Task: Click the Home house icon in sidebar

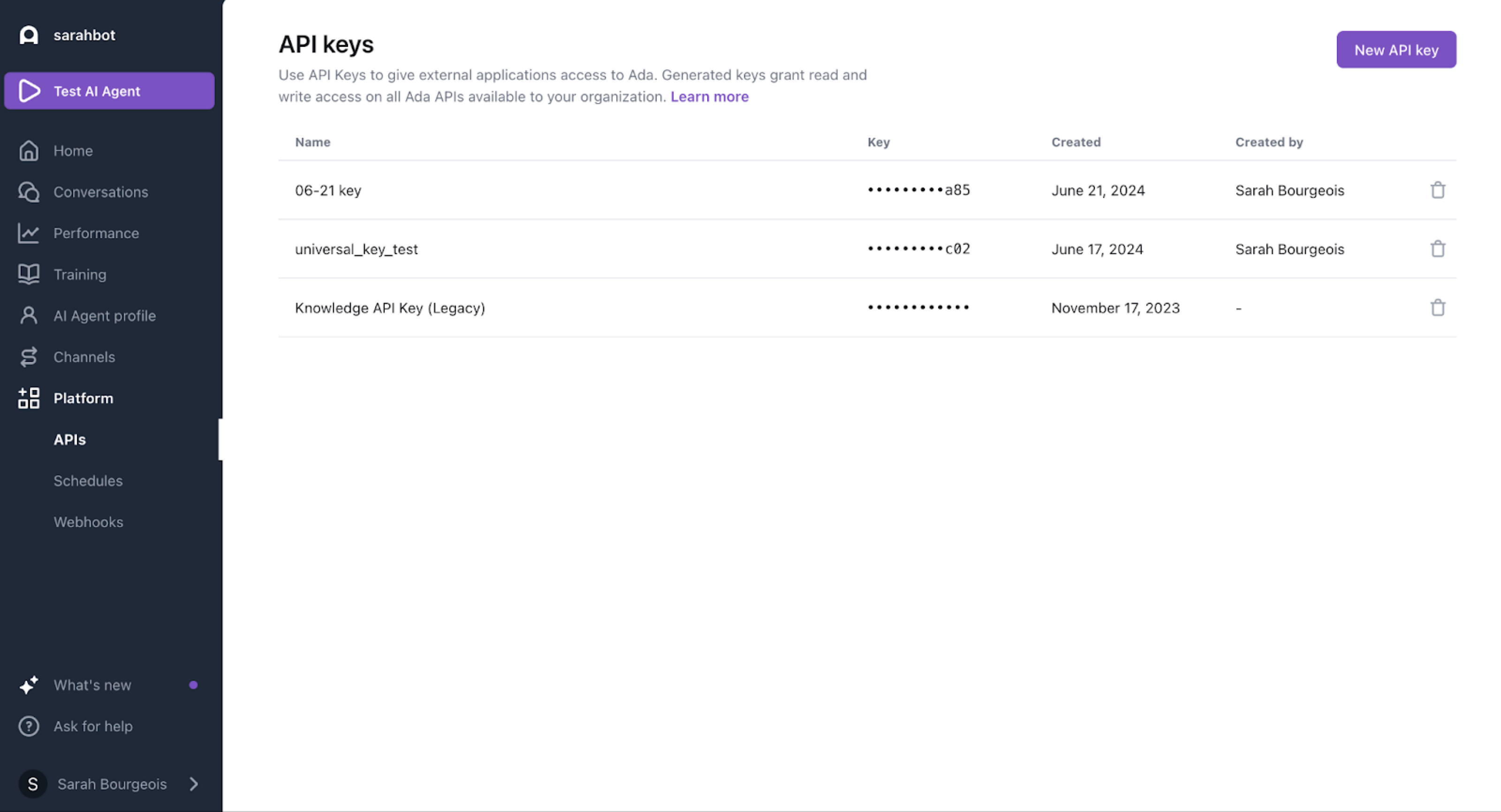Action: (29, 151)
